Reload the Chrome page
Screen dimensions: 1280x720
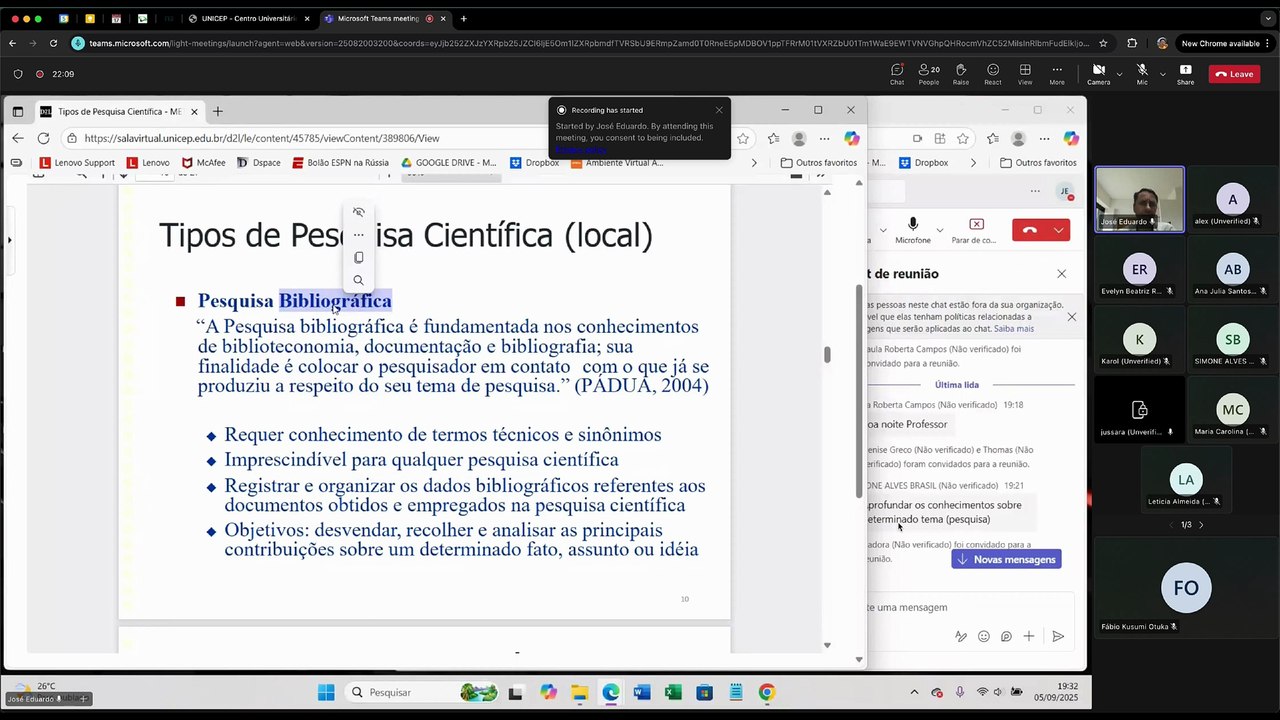(55, 43)
